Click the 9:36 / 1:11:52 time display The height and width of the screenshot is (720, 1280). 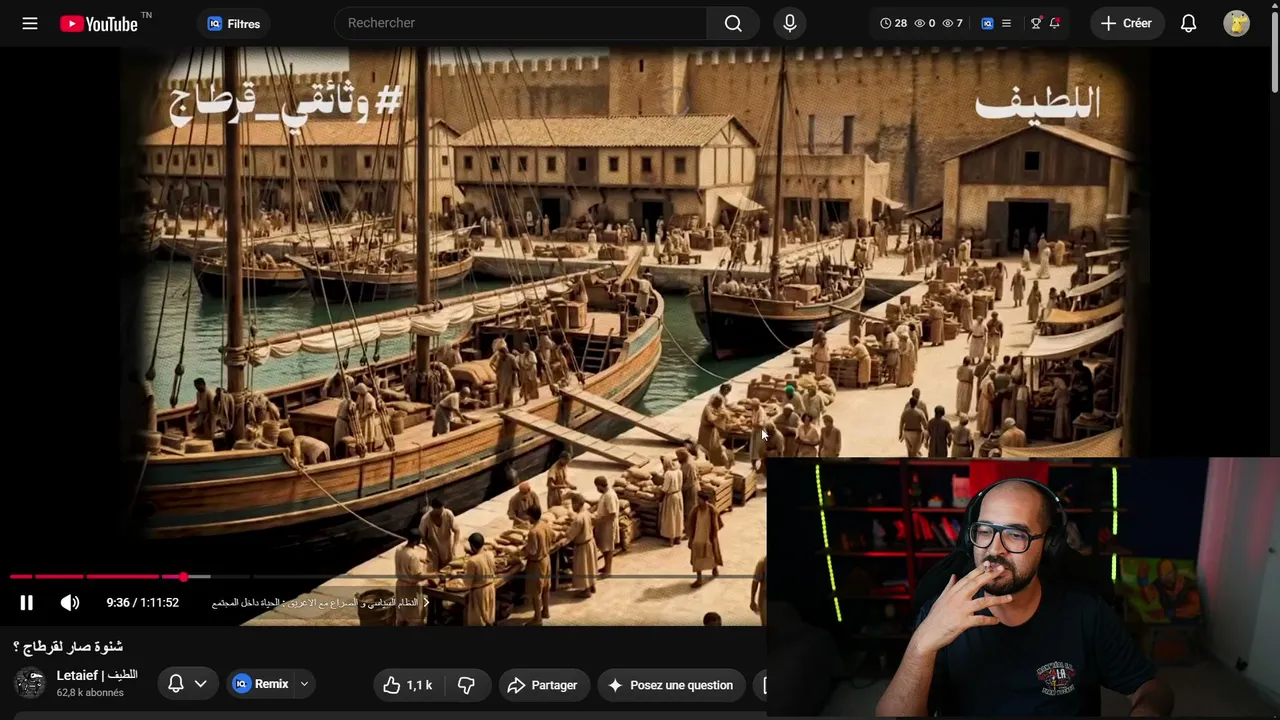tap(143, 602)
